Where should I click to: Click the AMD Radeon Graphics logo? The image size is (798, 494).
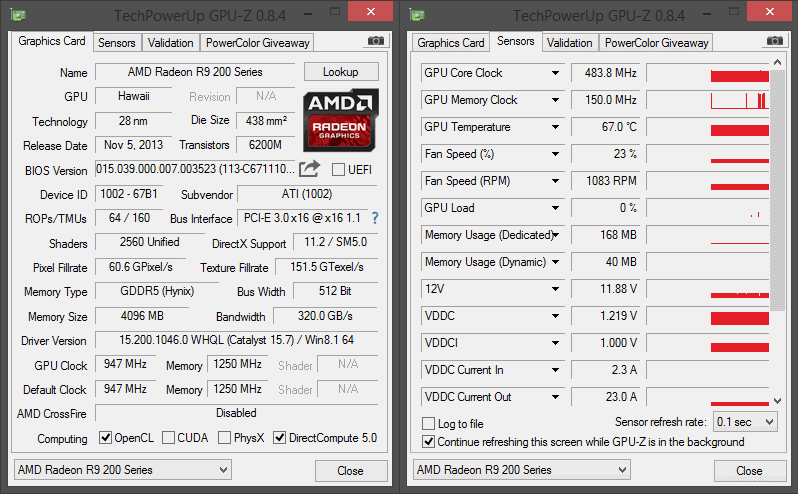coord(340,121)
